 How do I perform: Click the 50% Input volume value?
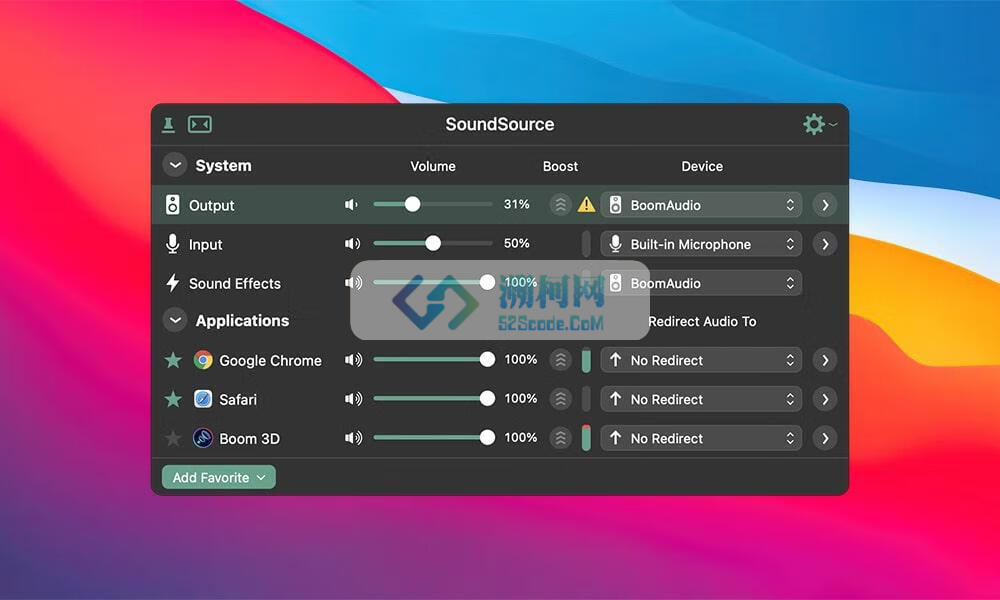(517, 243)
